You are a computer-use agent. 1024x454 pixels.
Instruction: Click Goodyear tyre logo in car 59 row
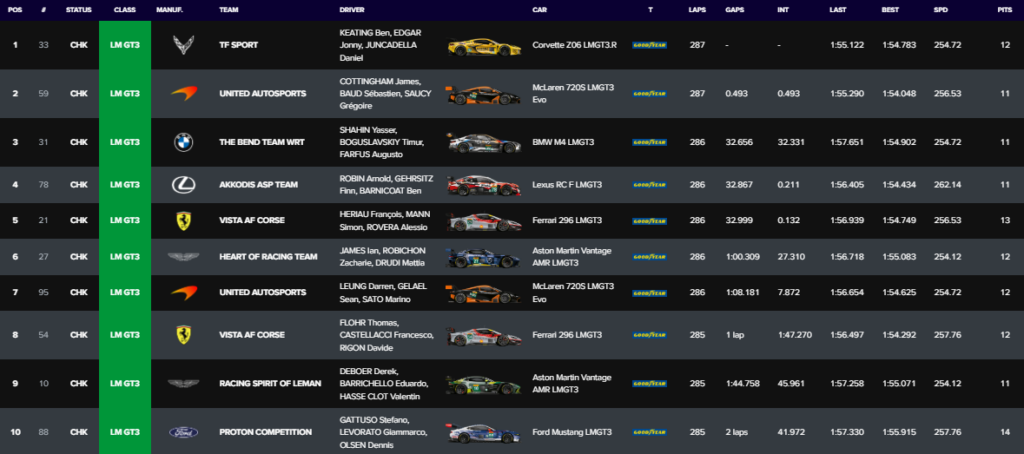649,93
